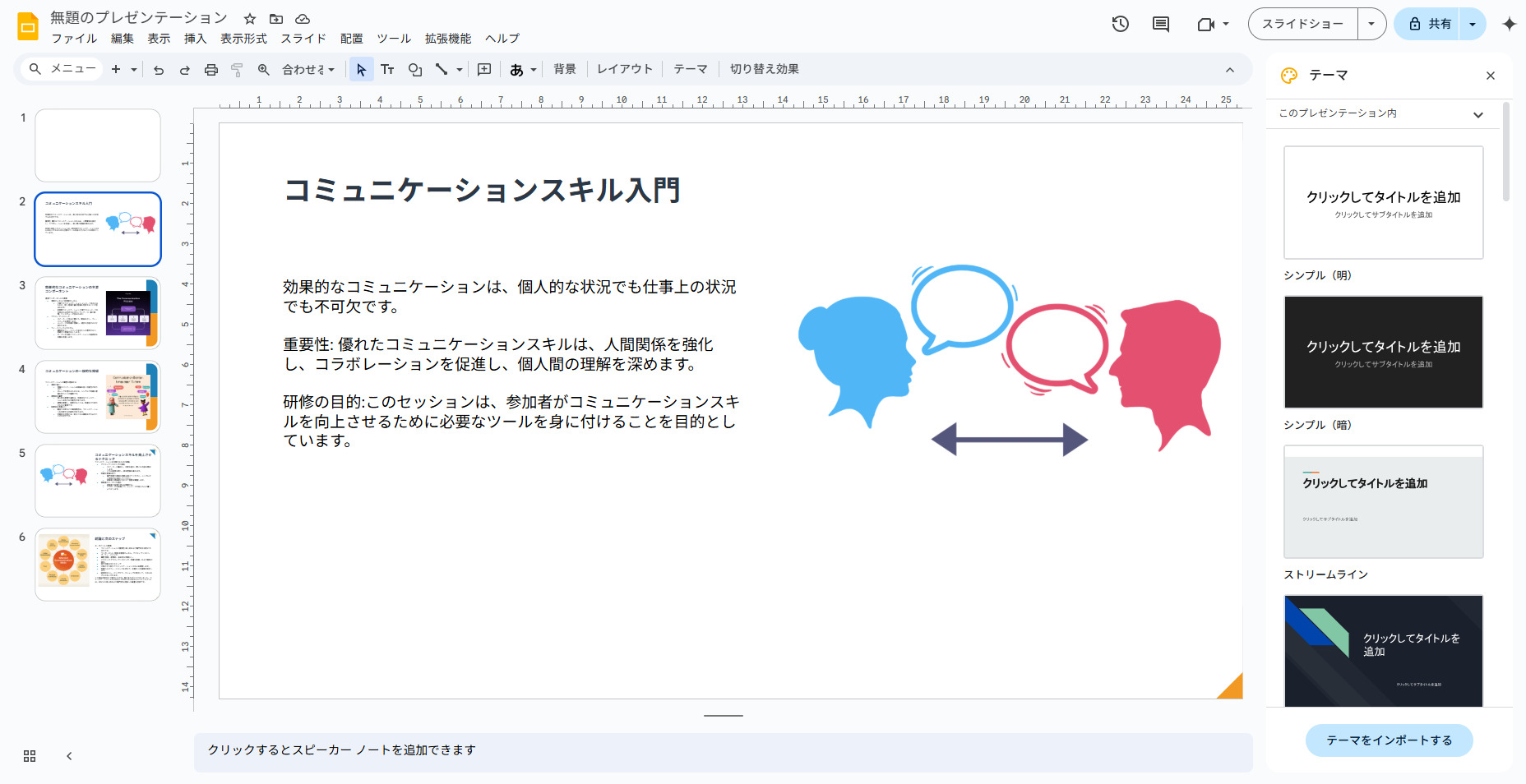Click the Meet video camera icon
The width and height of the screenshot is (1526, 784).
tap(1206, 24)
